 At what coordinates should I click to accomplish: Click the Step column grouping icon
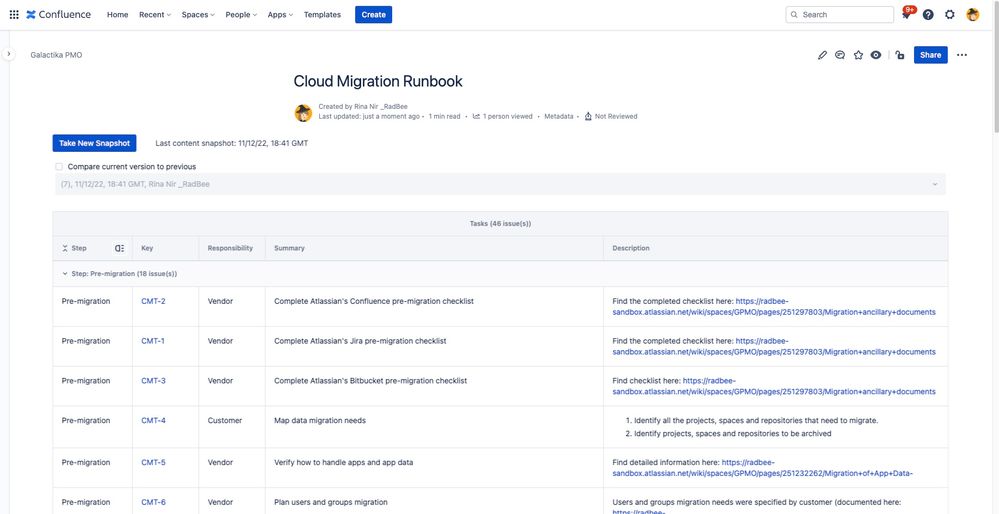119,248
